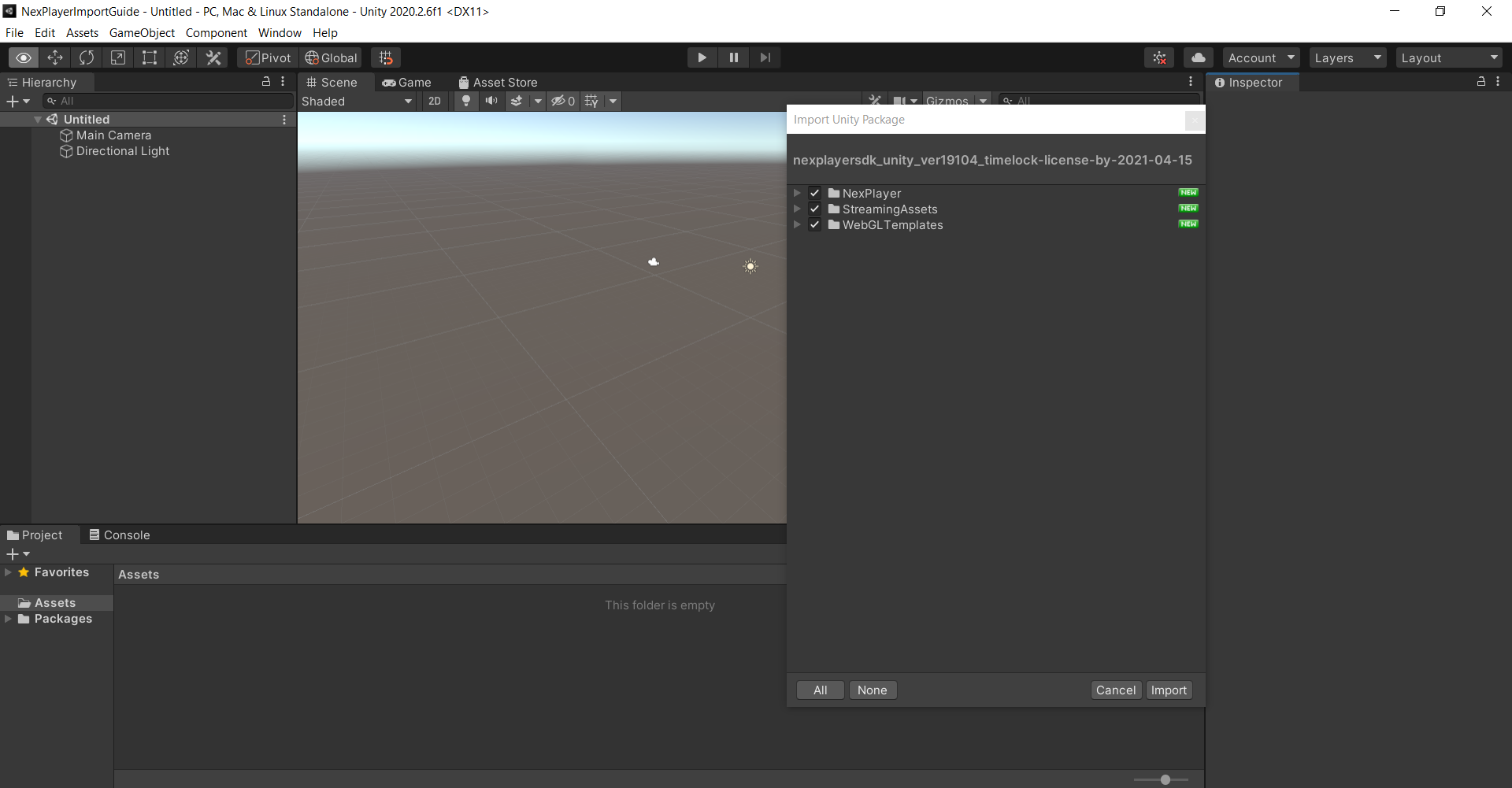Toggle NexPlayer folder checkbox

pos(815,193)
